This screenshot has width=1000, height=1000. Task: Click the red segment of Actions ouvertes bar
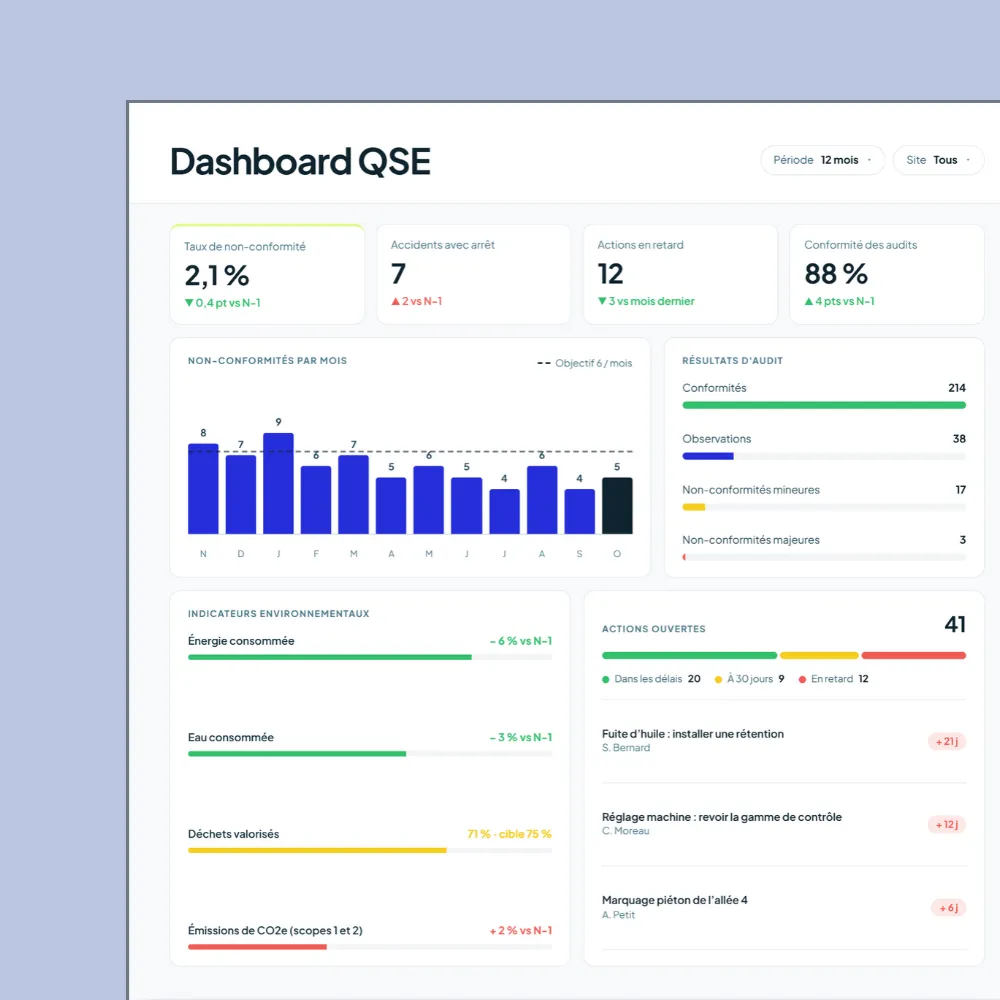pyautogui.click(x=914, y=656)
